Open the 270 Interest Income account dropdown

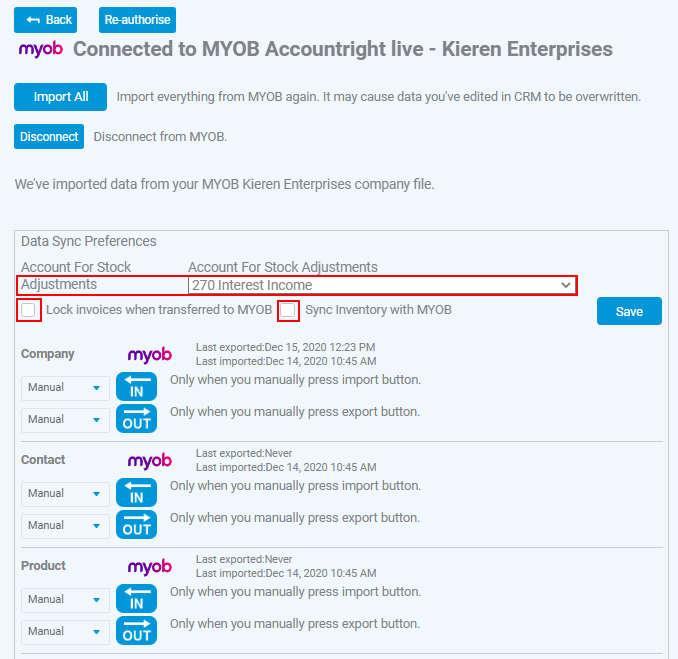click(x=382, y=285)
